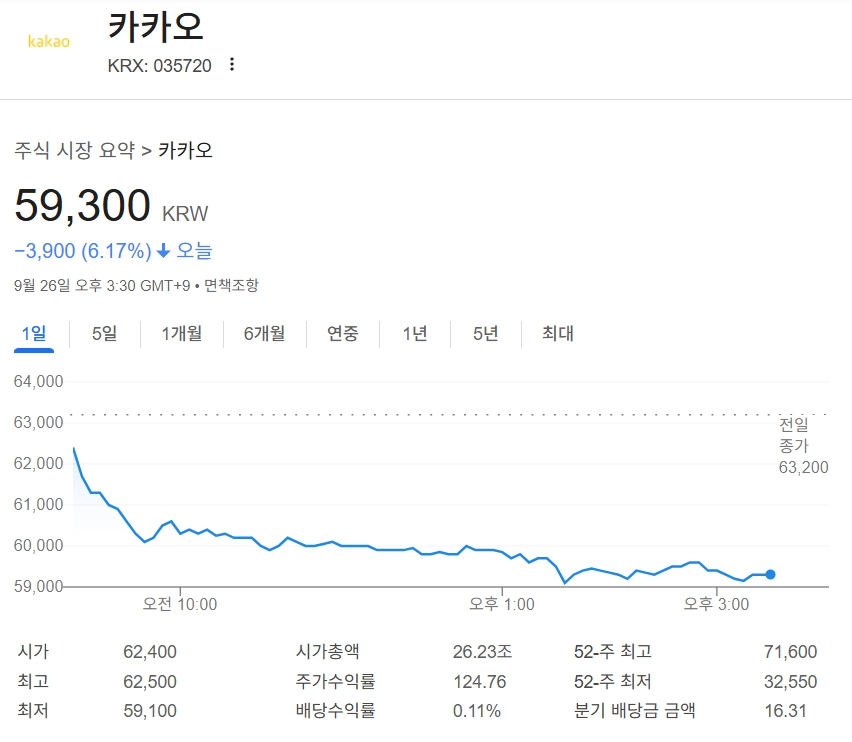Open the 5년 chart range

coord(484,333)
